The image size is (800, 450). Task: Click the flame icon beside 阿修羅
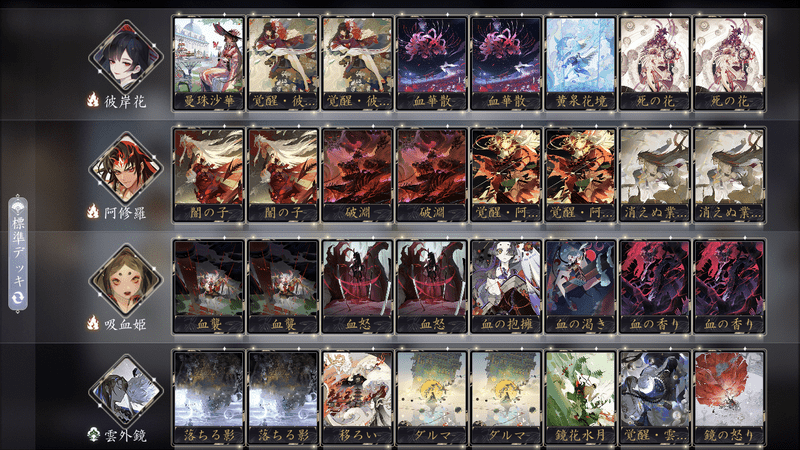(92, 211)
